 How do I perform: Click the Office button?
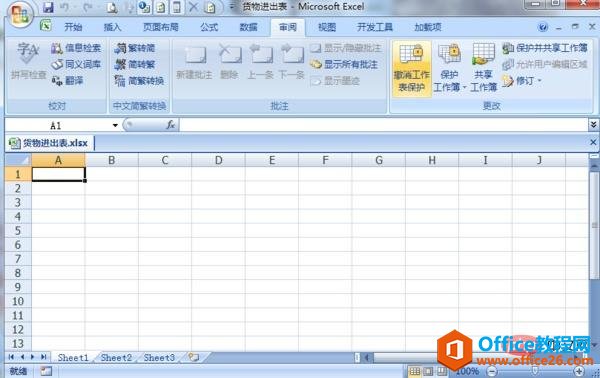click(20, 15)
